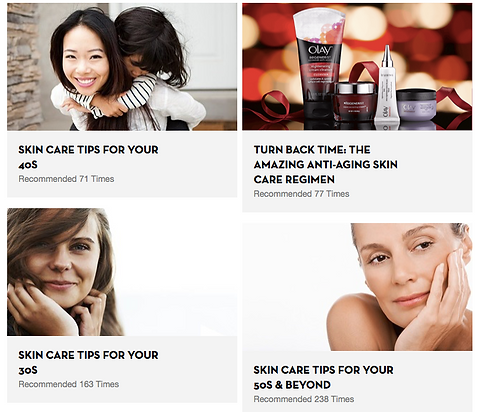
Task: Read 'Skin Care Tips For Your 40s' article
Action: tap(88, 157)
